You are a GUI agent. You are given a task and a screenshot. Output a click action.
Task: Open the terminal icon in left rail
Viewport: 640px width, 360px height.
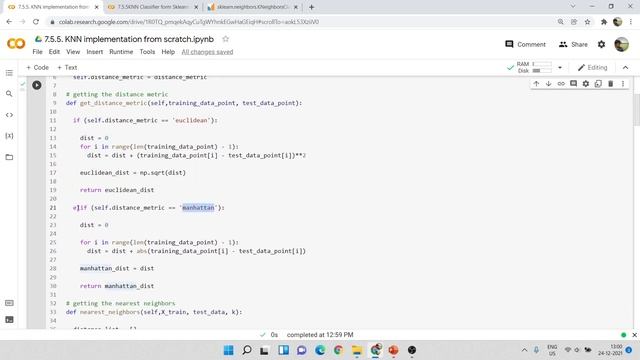(9, 320)
